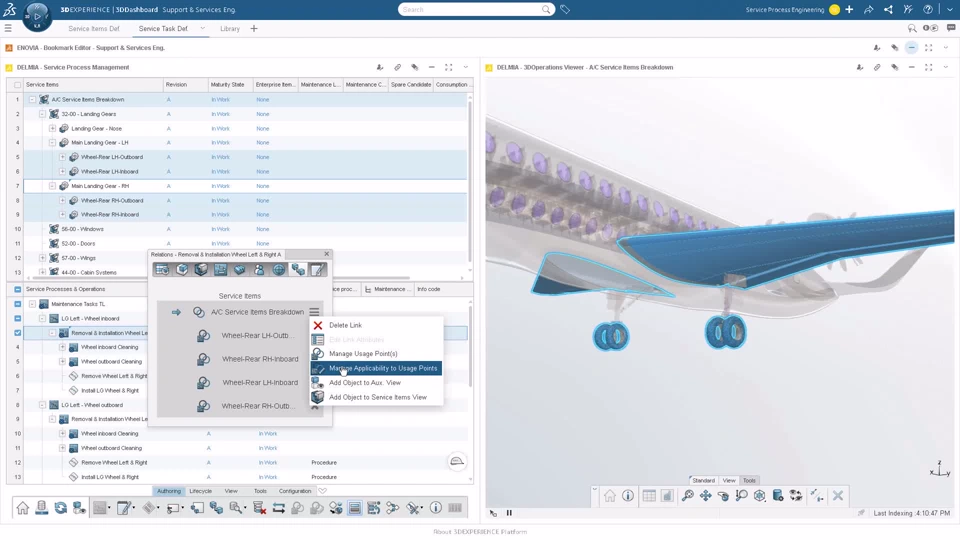Expand Wheel-Rear LH-Outboard node
This screenshot has width=960, height=540.
[62, 157]
